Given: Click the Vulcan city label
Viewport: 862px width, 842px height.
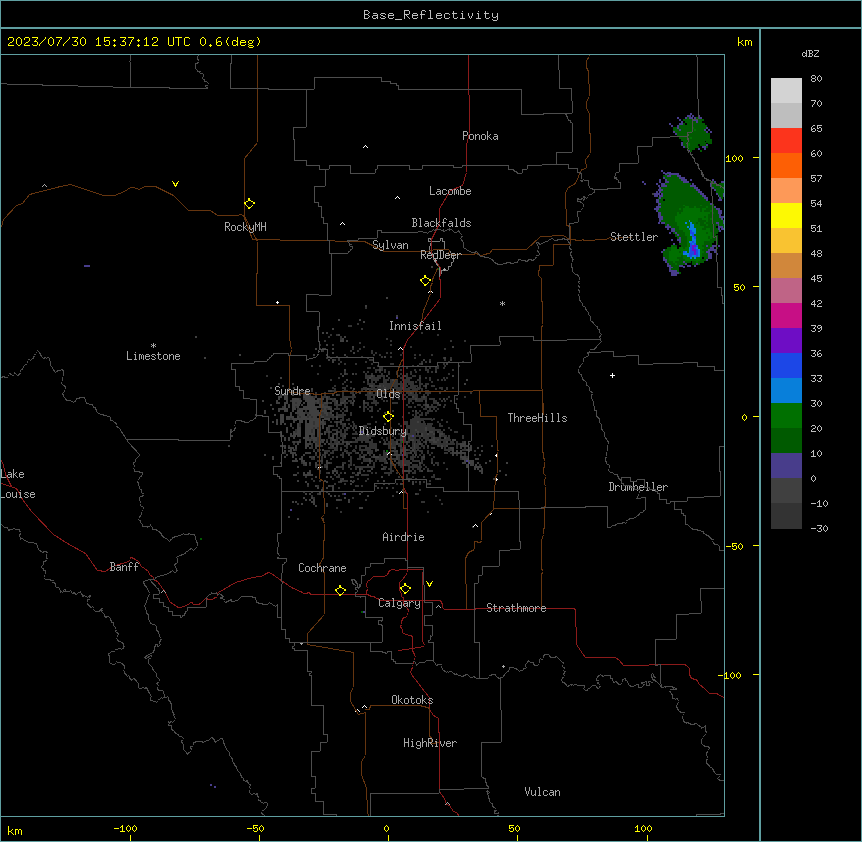Looking at the screenshot, I should [x=542, y=792].
